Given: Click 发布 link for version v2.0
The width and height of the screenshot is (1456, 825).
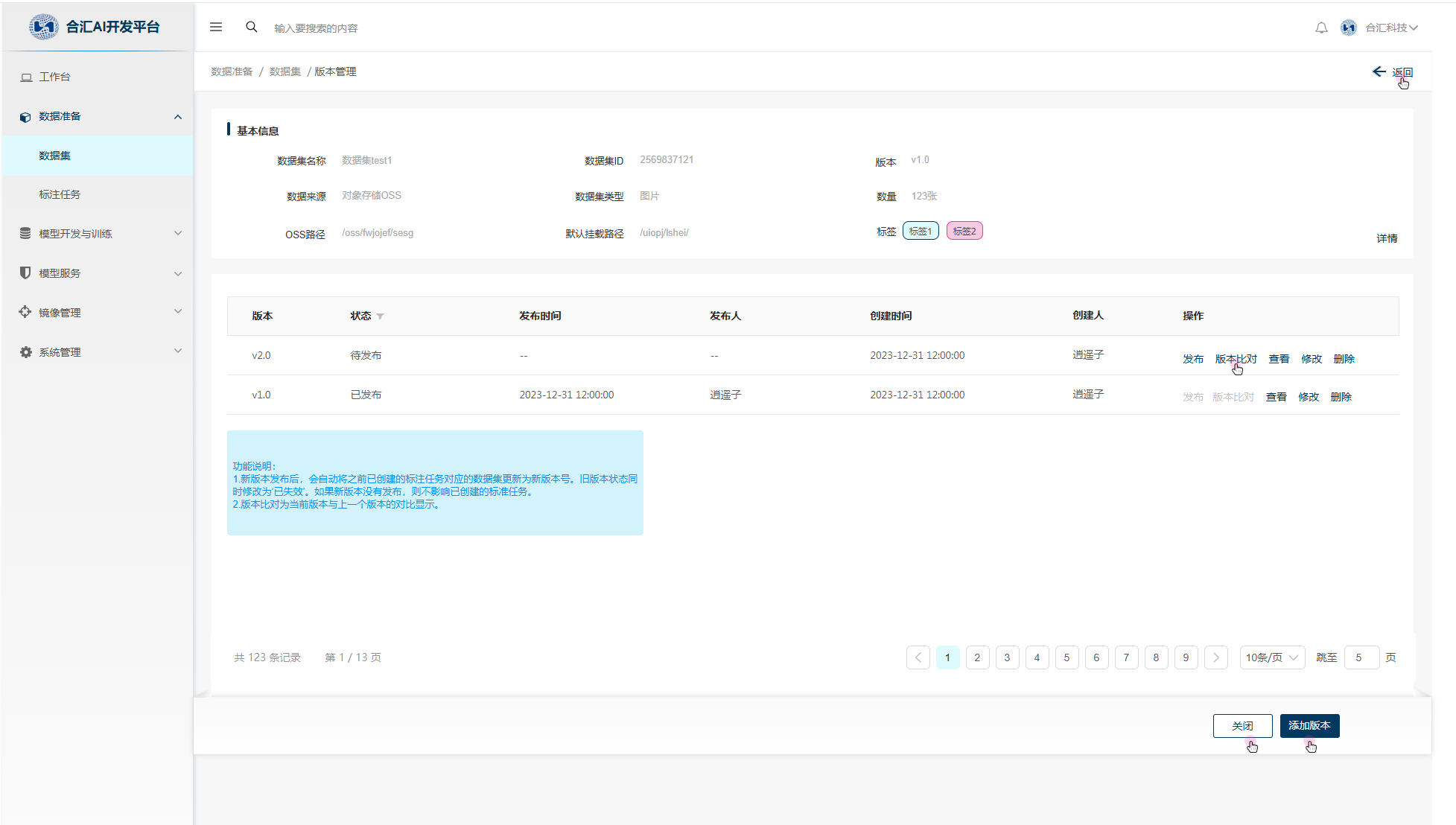Looking at the screenshot, I should pyautogui.click(x=1192, y=359).
